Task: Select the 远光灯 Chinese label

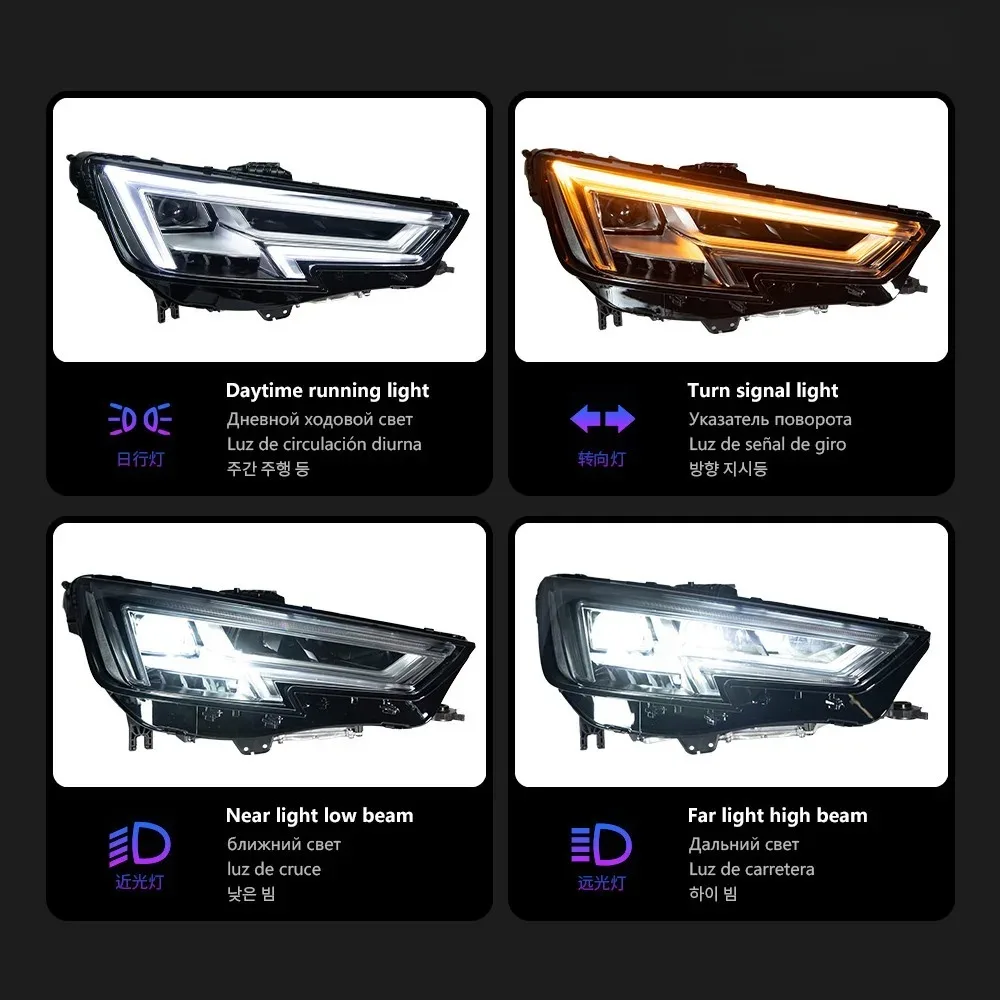Action: pos(601,883)
